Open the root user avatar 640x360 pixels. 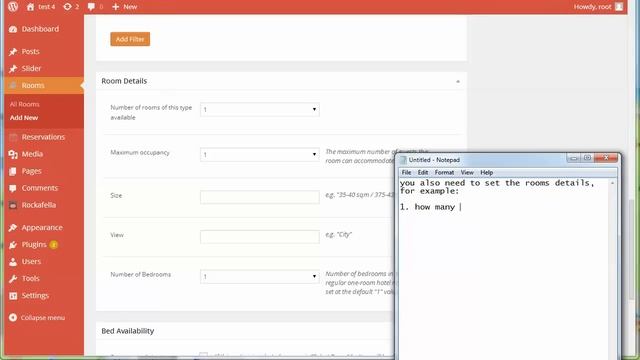619,7
